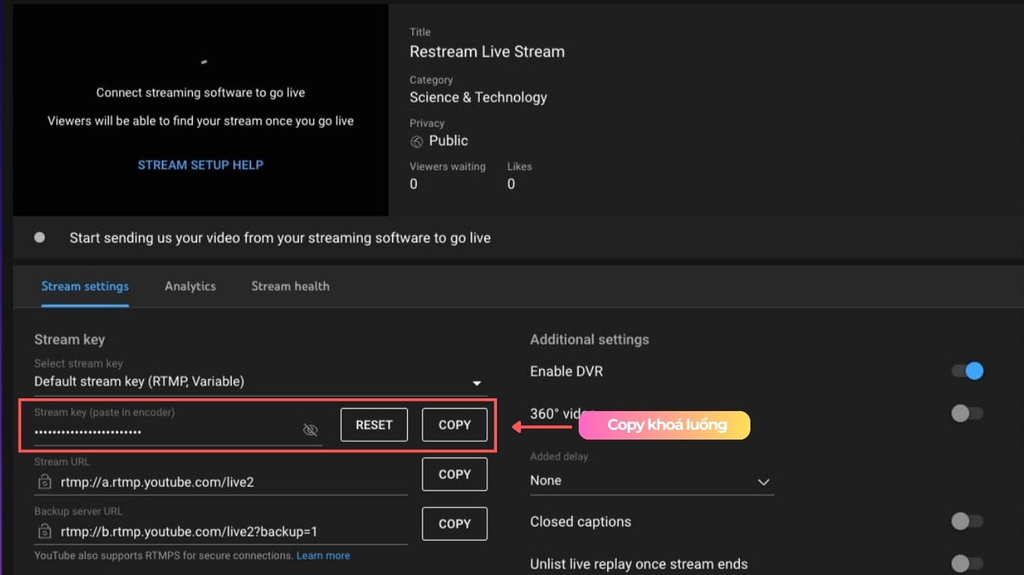This screenshot has height=575, width=1024.
Task: Click the gray live status dot indicator
Action: pos(40,237)
